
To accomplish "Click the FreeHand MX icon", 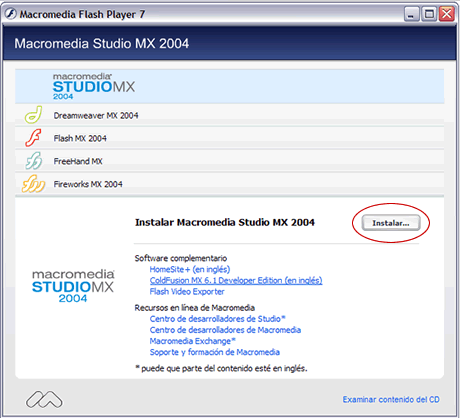I will coord(34,161).
